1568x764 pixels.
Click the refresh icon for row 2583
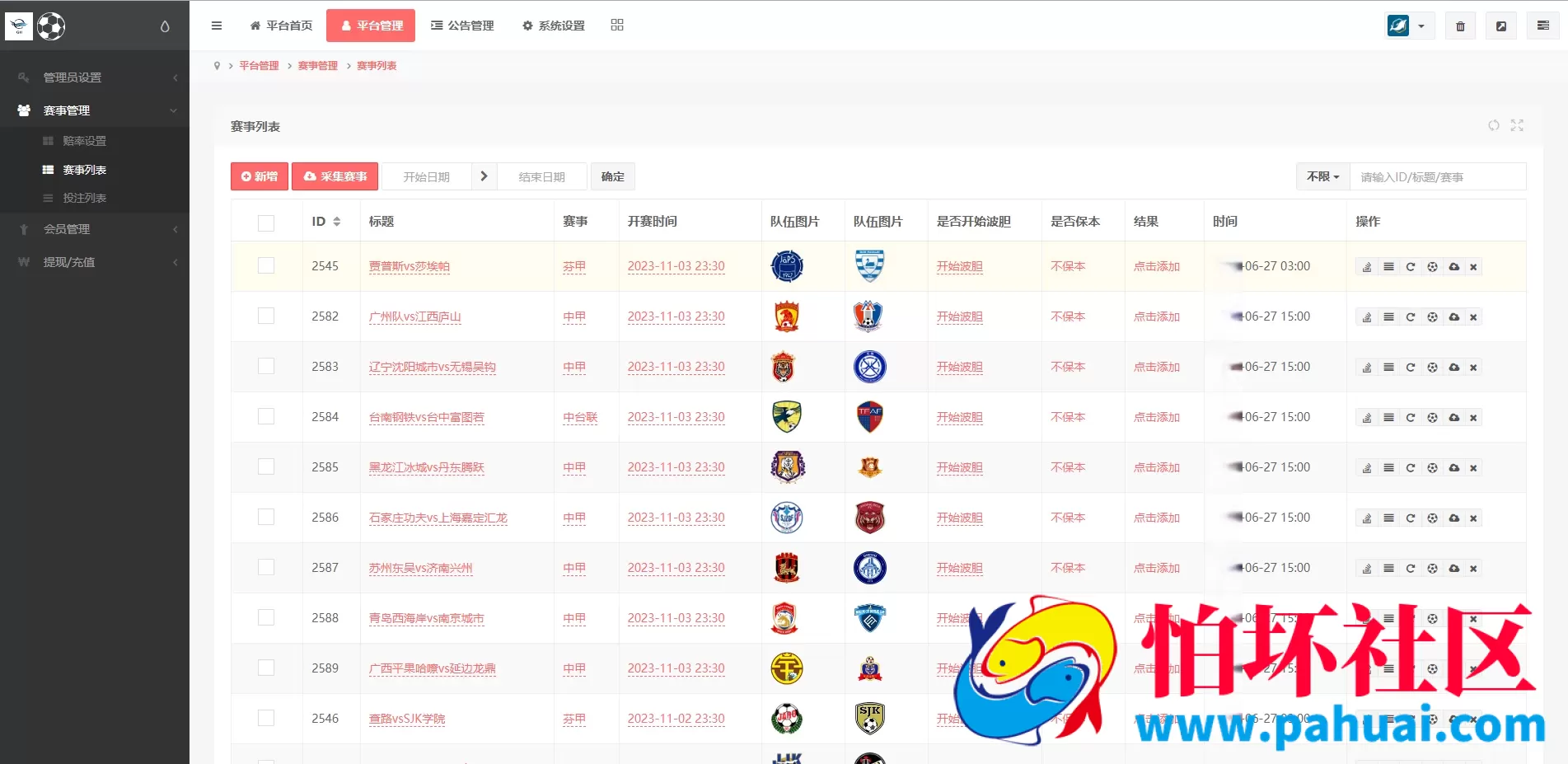[x=1411, y=368]
